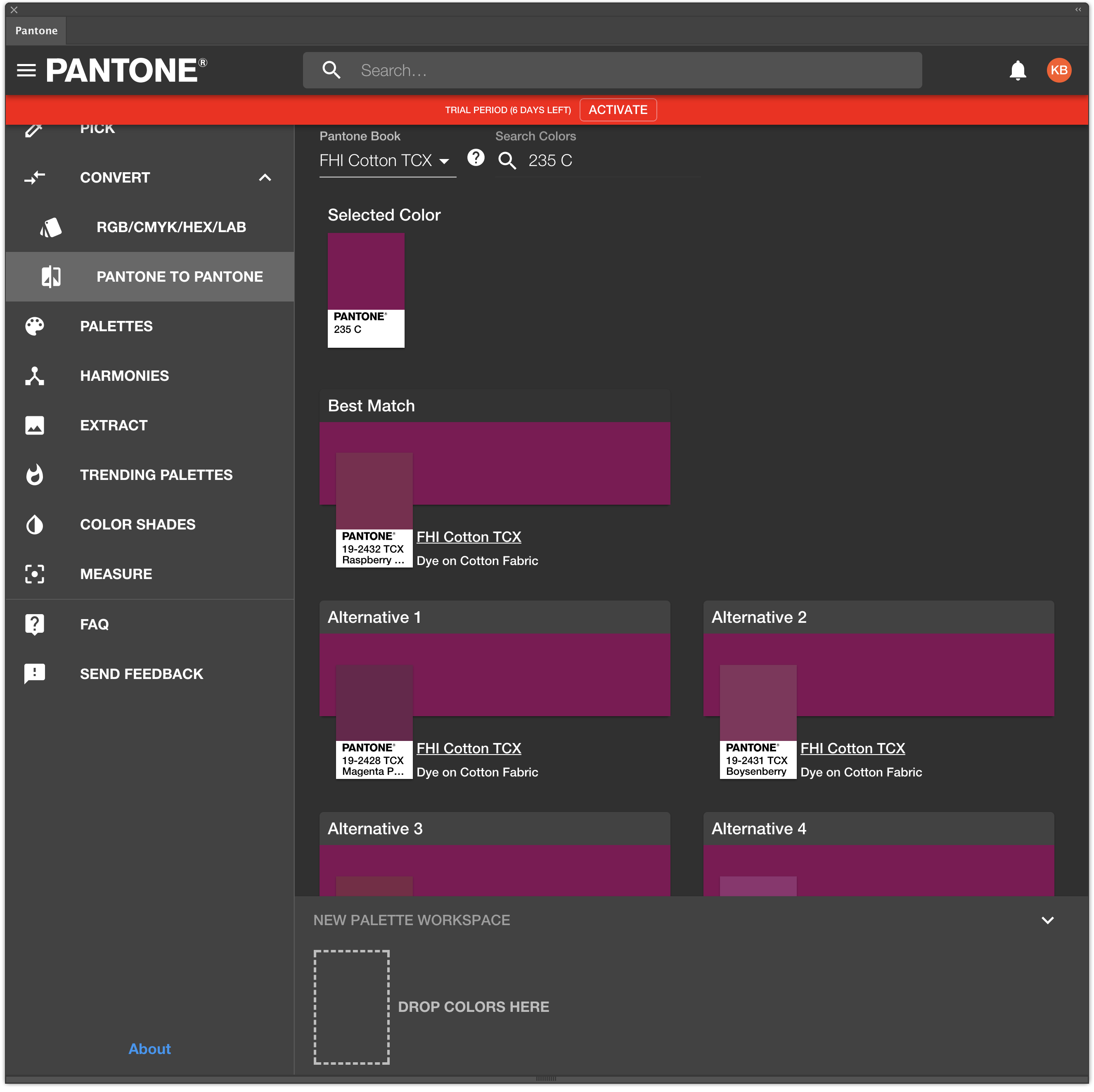Collapse the New Palette Workspace chevron
This screenshot has width=1094, height=1092.
click(x=1048, y=920)
